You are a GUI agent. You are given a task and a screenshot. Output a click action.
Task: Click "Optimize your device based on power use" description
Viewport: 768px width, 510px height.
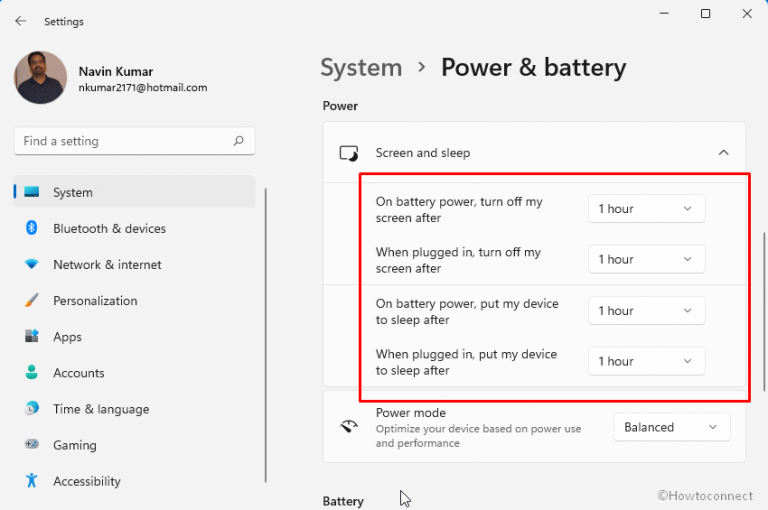pyautogui.click(x=478, y=436)
